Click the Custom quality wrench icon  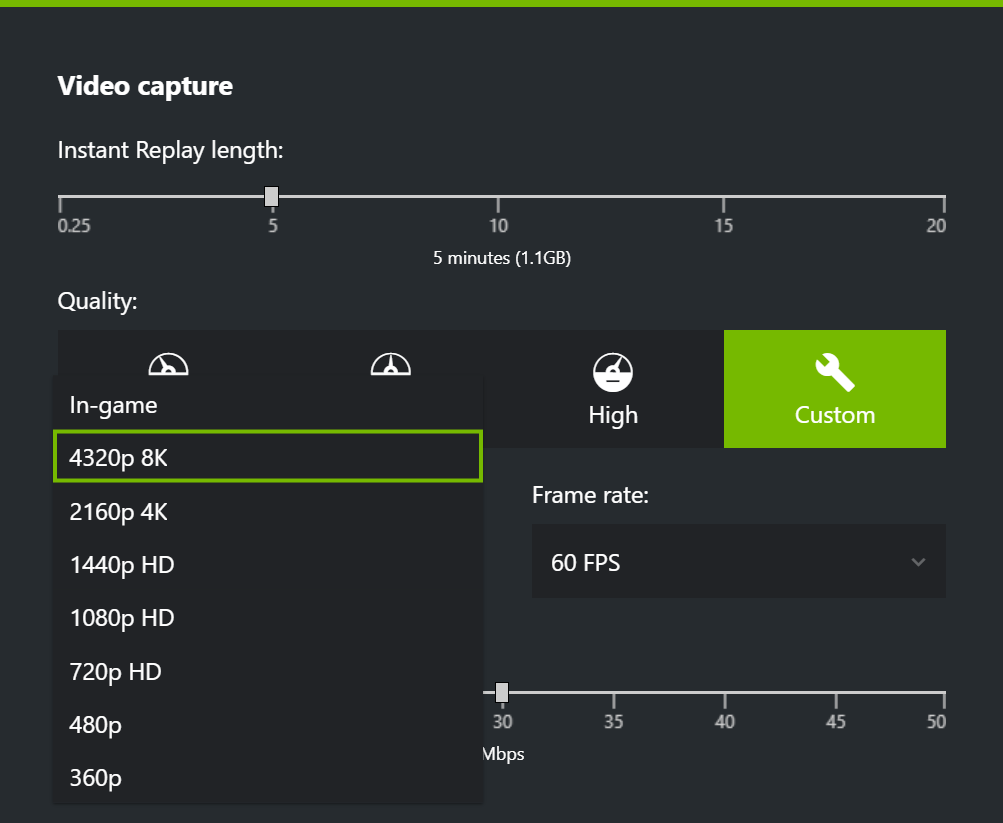(x=834, y=372)
